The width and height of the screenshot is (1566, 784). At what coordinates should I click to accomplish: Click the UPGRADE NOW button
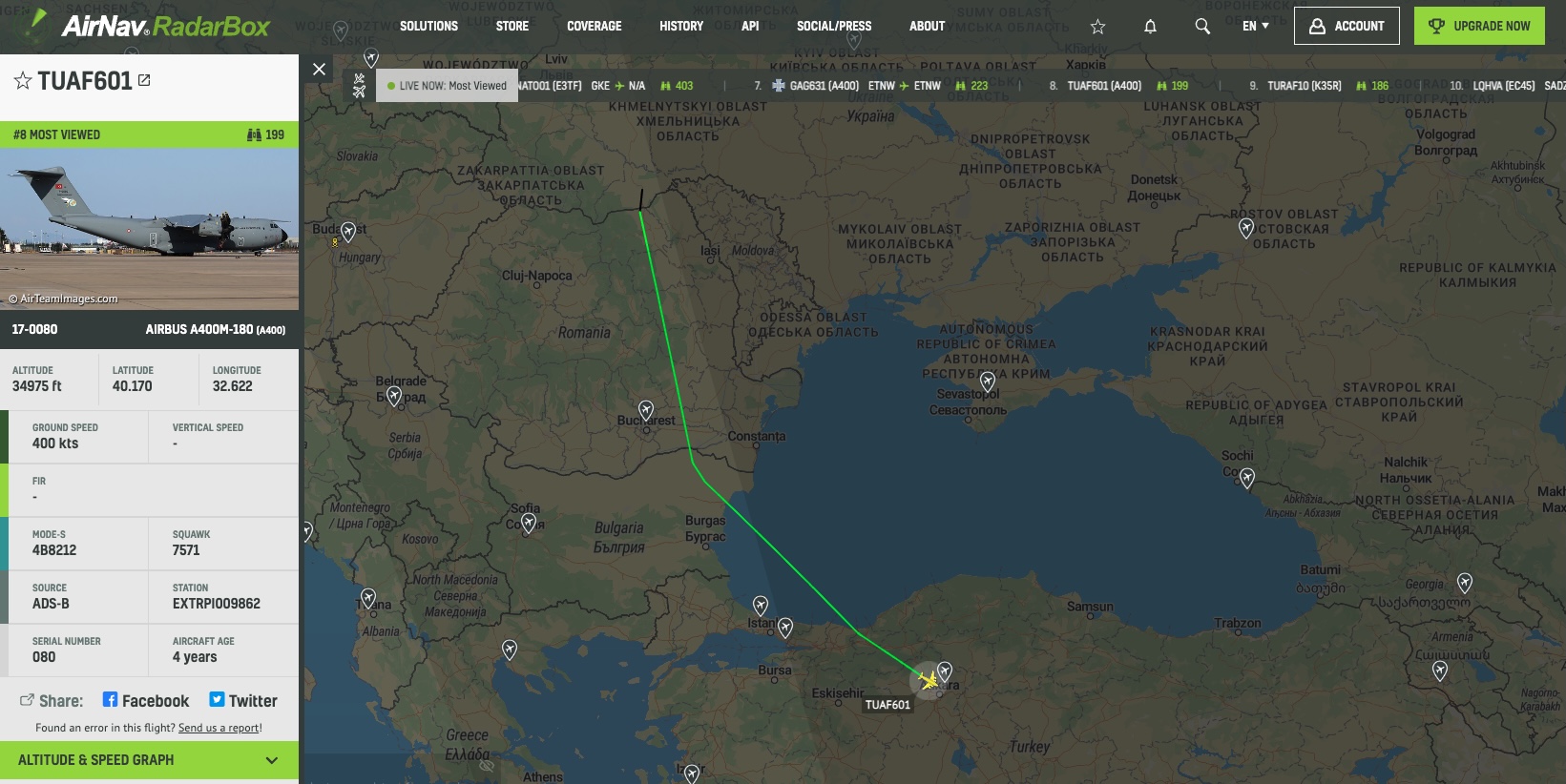coord(1479,26)
